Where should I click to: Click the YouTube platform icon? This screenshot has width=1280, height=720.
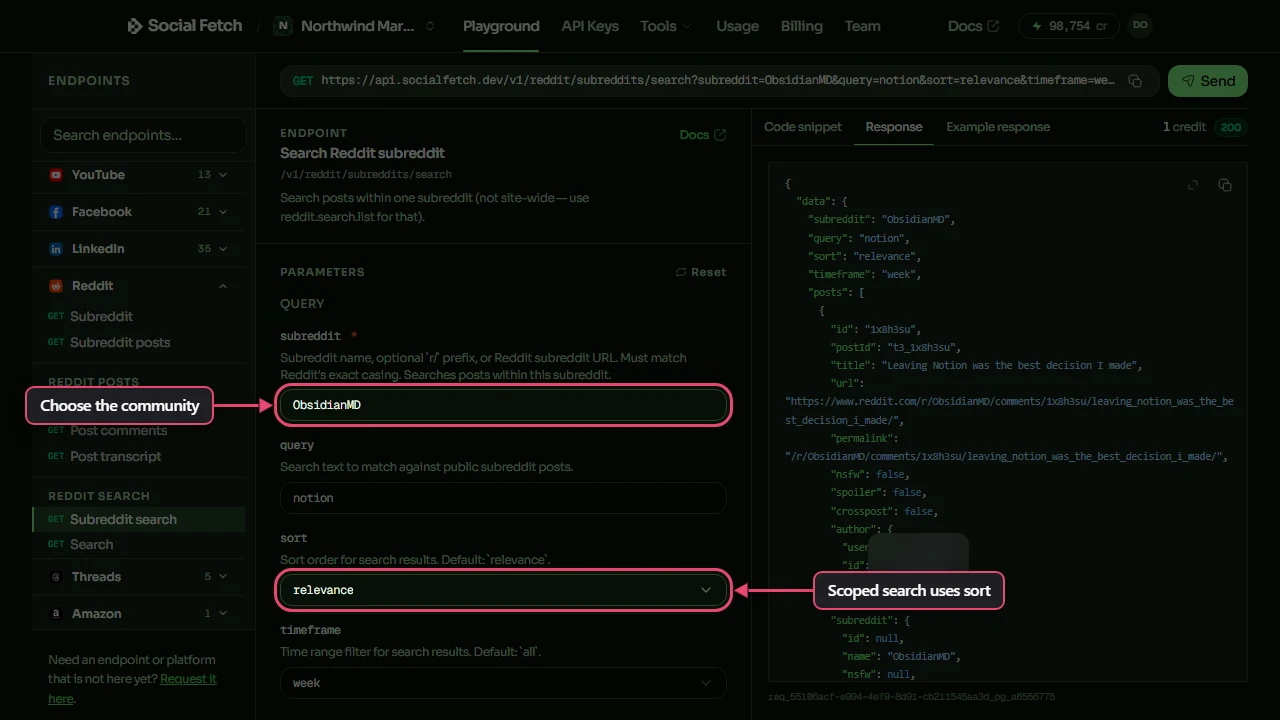click(56, 175)
